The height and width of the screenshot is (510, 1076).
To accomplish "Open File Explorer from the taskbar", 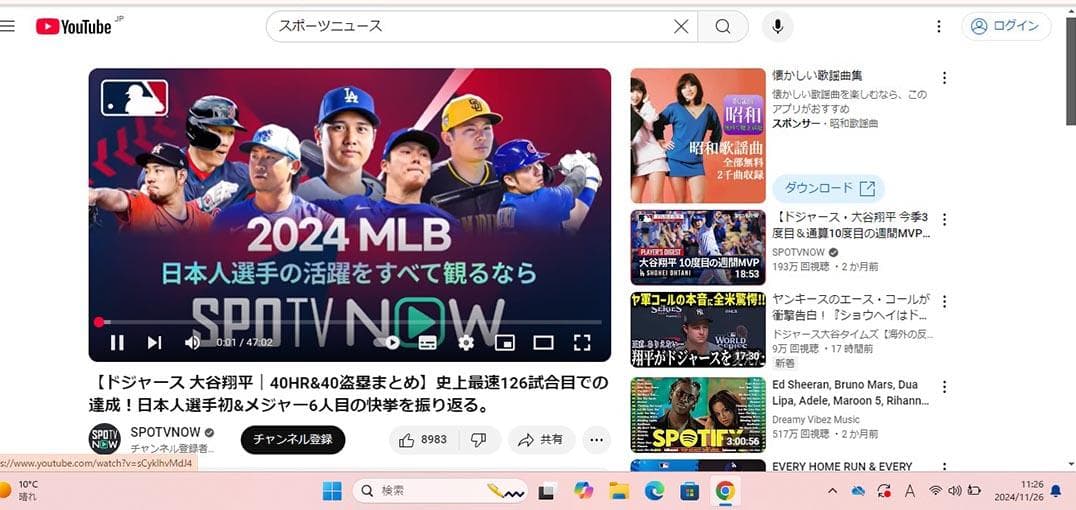I will point(619,491).
